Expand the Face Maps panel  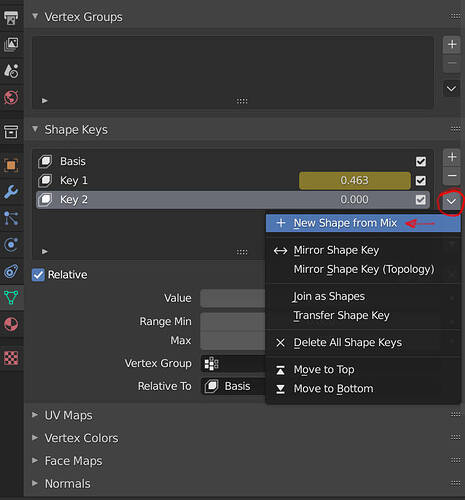35,461
